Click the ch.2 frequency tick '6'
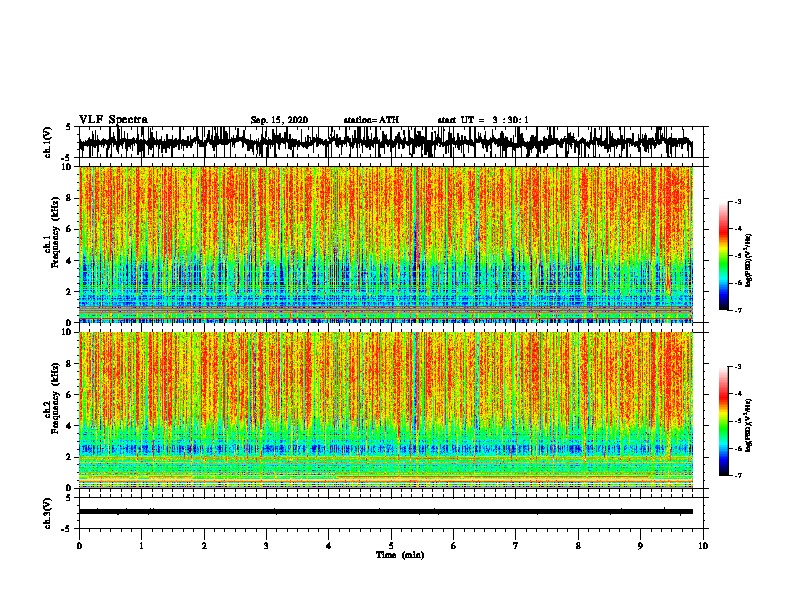 [x=70, y=395]
